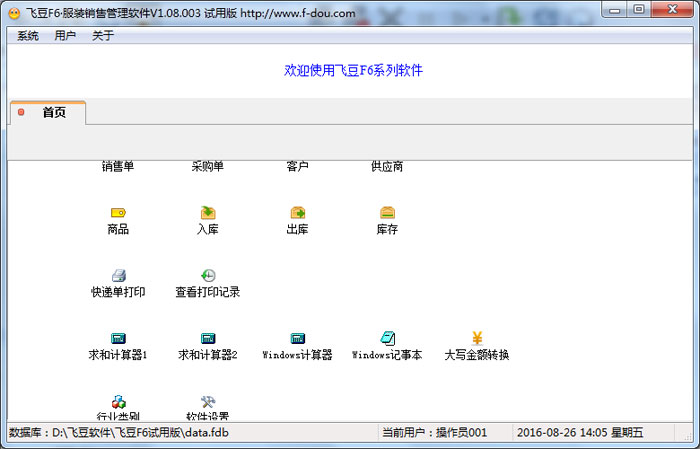Open 软件设置 tools icon
Screen dimensions: 700x449
click(208, 402)
